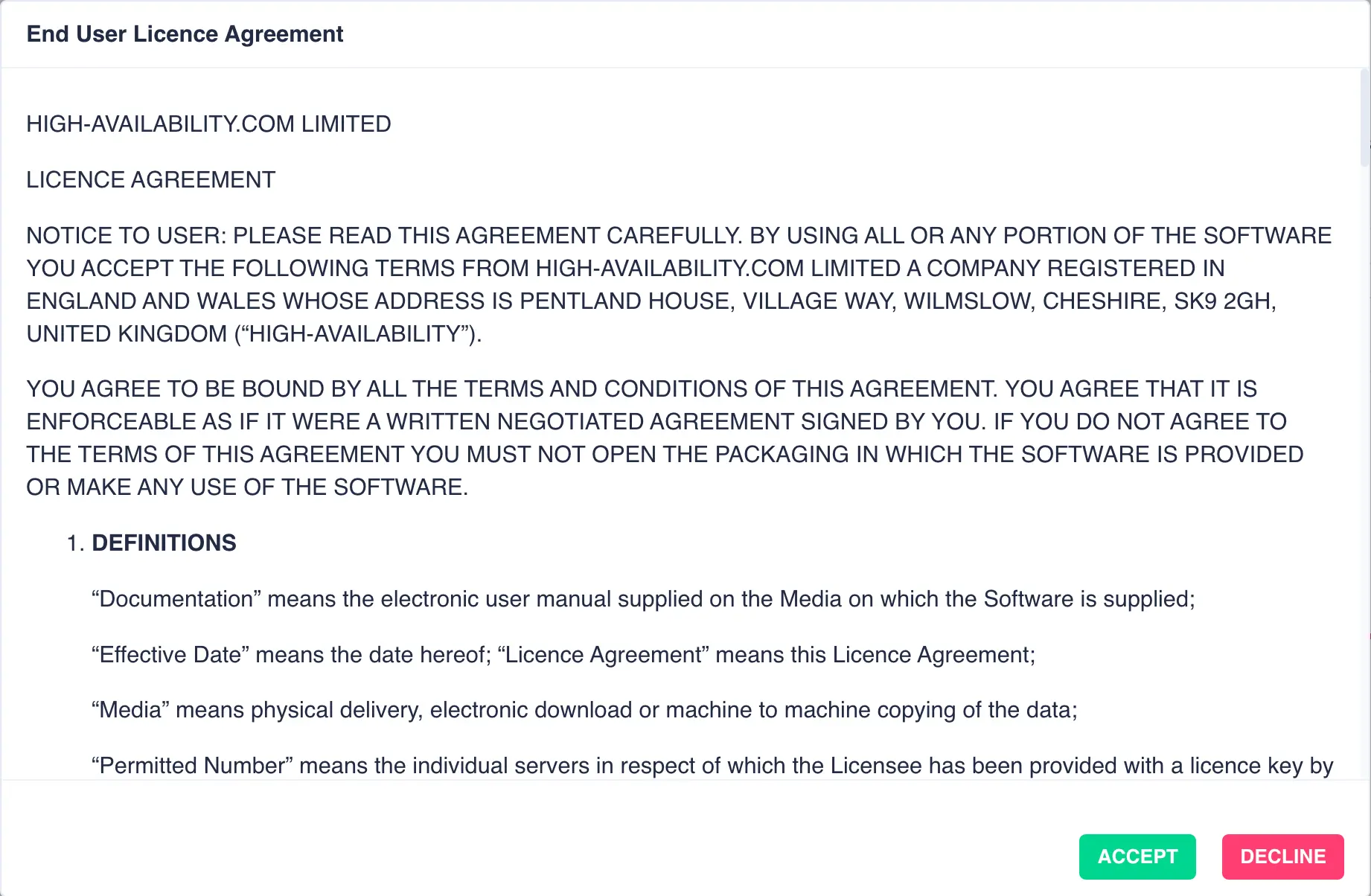Screen dimensions: 1371x896
Task: Click the ACCEPT button
Action: [x=1137, y=857]
